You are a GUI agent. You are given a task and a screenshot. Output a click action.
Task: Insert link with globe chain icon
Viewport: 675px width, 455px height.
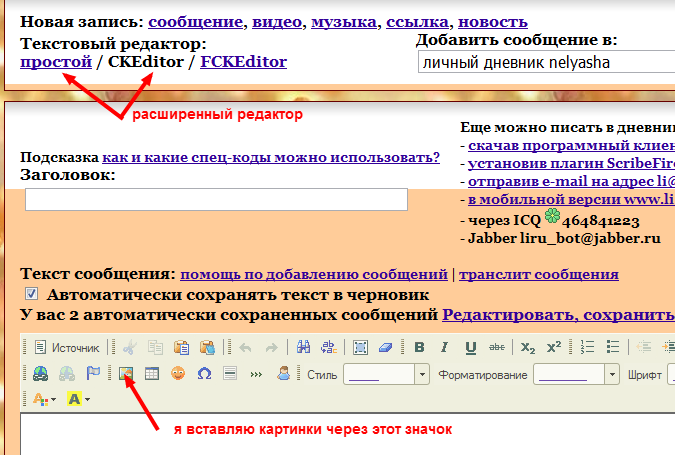pyautogui.click(x=40, y=374)
